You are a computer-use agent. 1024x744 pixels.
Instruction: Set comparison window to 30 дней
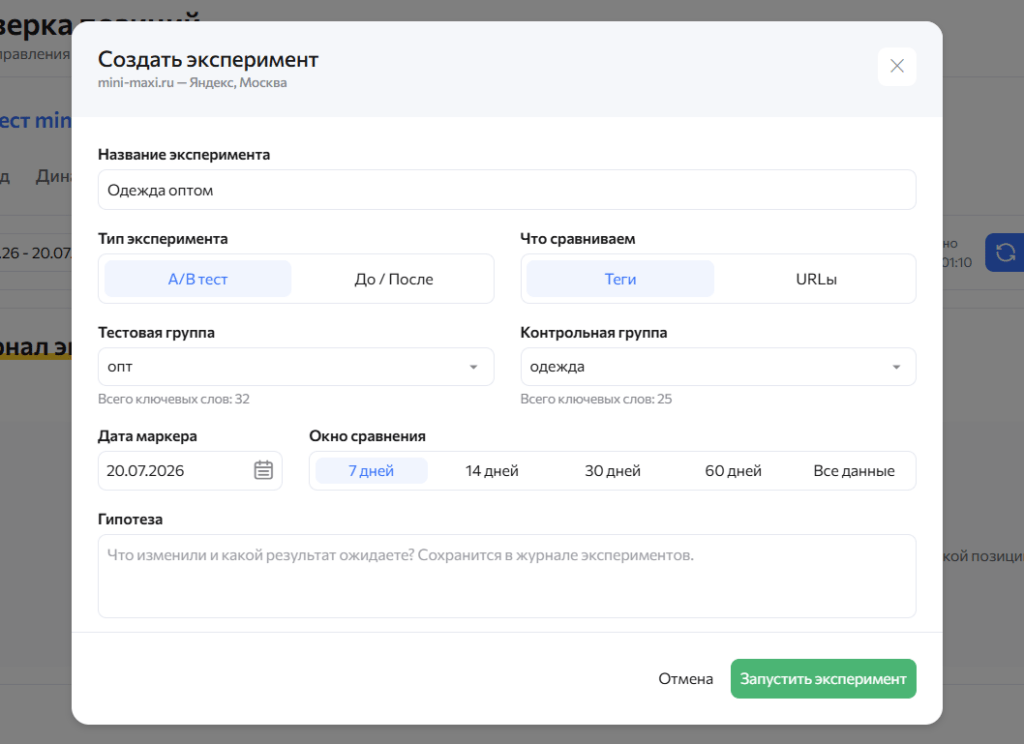613,471
